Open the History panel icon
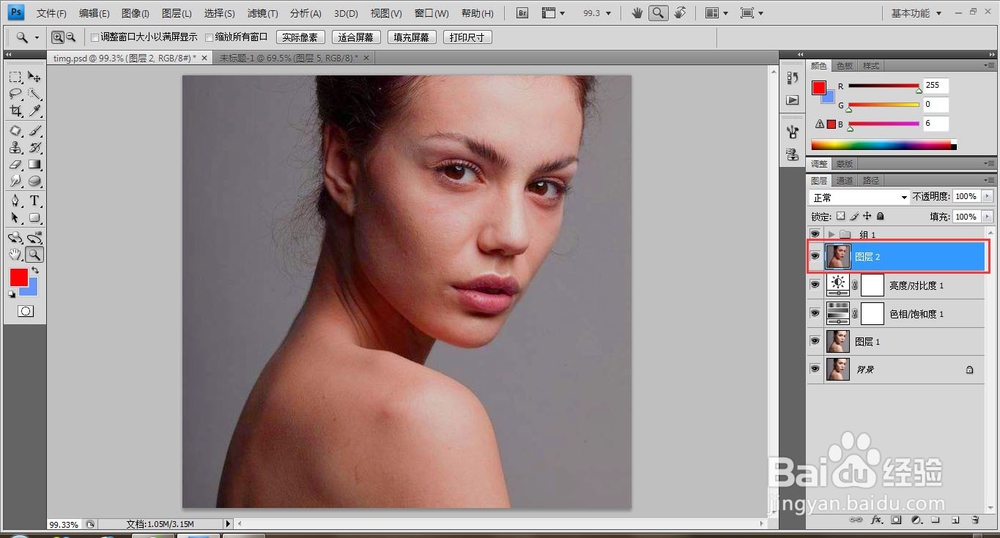This screenshot has width=1000, height=538. [x=793, y=78]
